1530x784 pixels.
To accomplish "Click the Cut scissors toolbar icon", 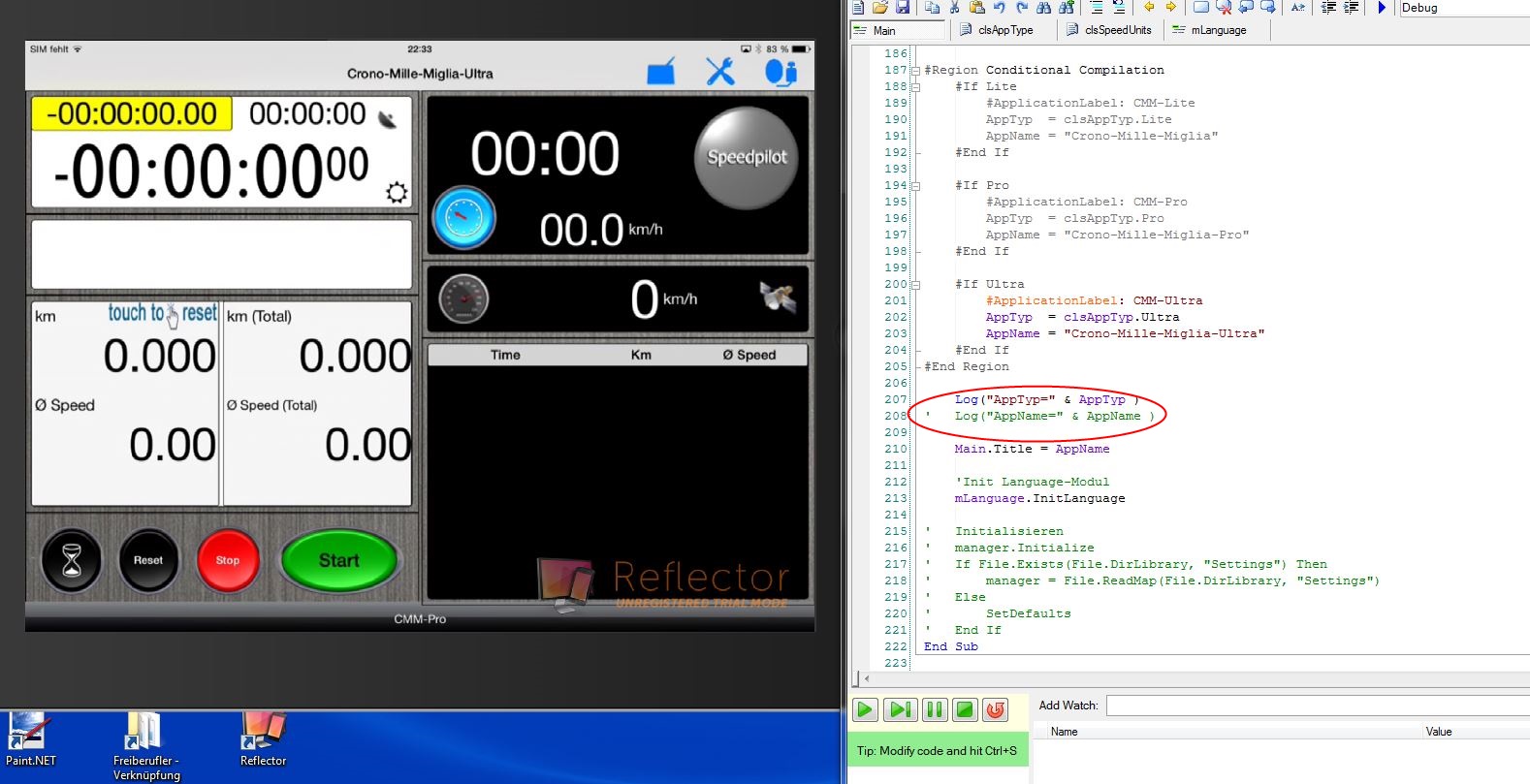I will 954,7.
